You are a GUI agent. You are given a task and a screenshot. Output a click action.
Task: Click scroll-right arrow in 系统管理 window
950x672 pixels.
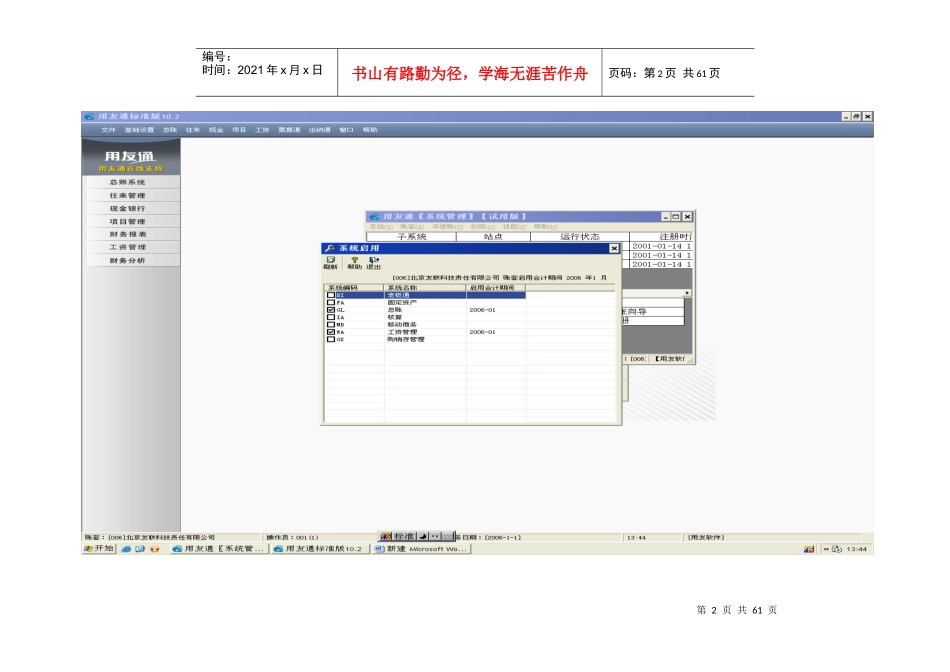pyautogui.click(x=687, y=293)
